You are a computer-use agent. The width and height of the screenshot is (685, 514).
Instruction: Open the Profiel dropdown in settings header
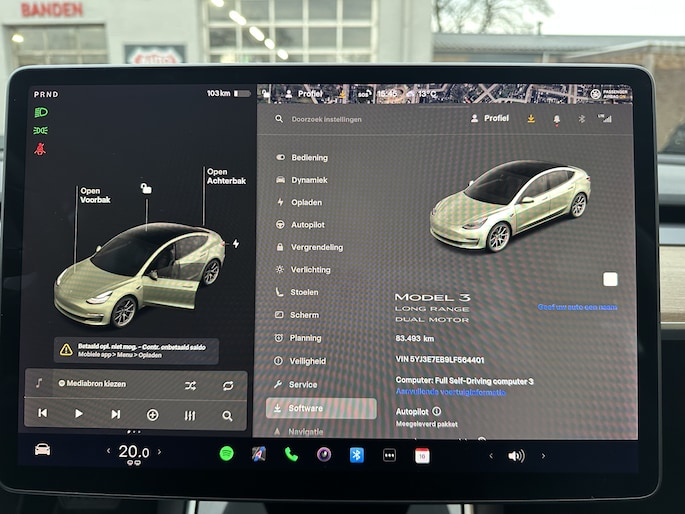490,118
